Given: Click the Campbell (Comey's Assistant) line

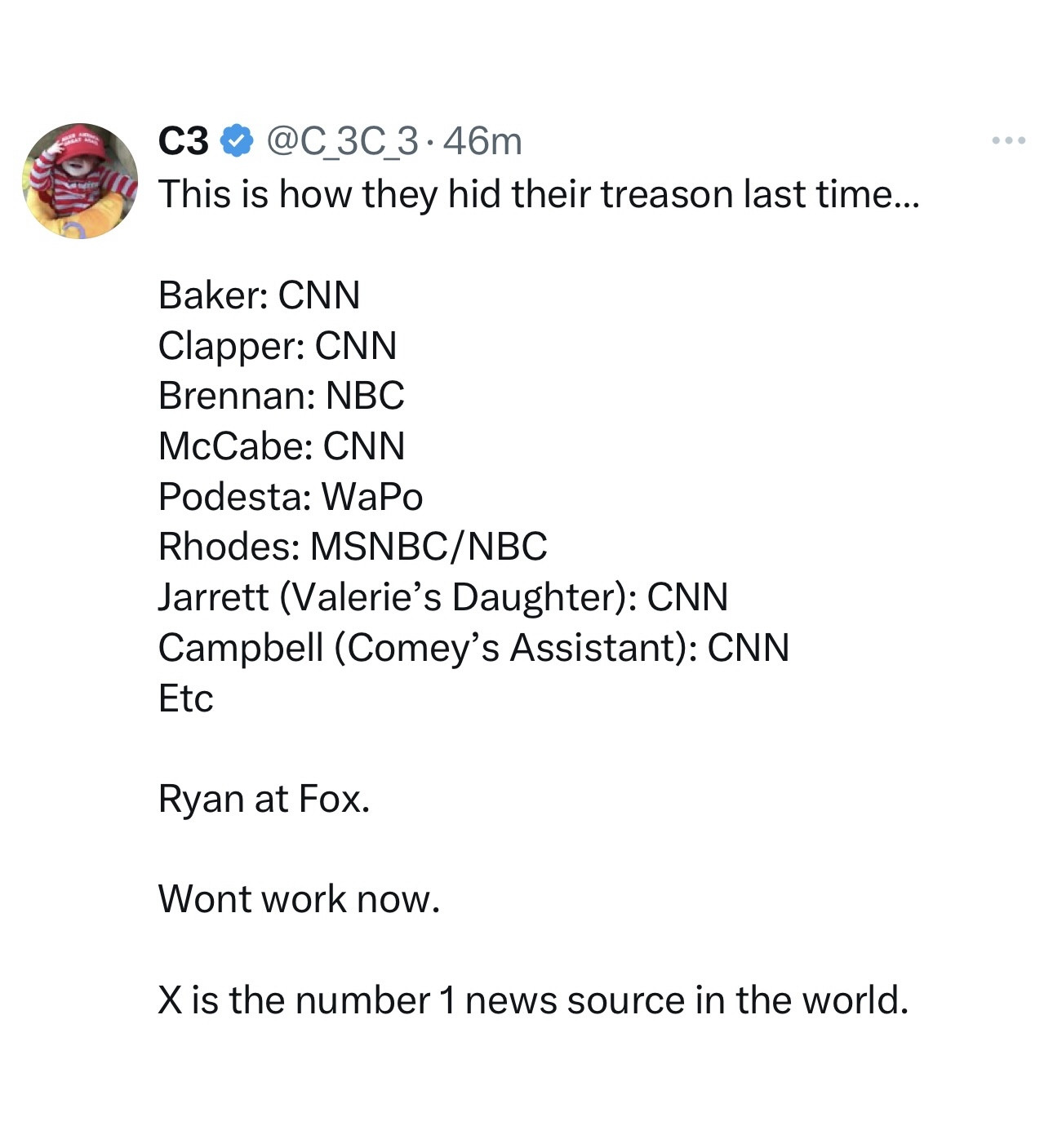Looking at the screenshot, I should (x=473, y=648).
